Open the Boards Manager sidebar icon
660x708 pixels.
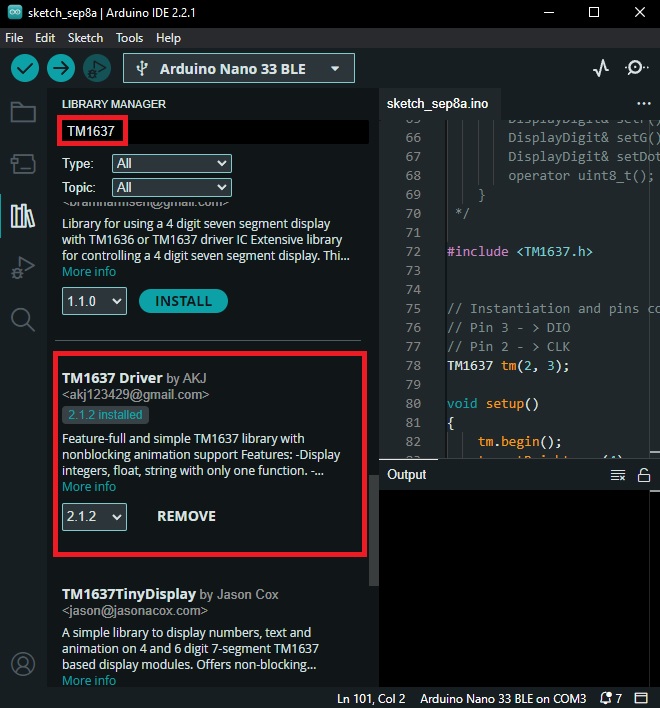pos(23,164)
